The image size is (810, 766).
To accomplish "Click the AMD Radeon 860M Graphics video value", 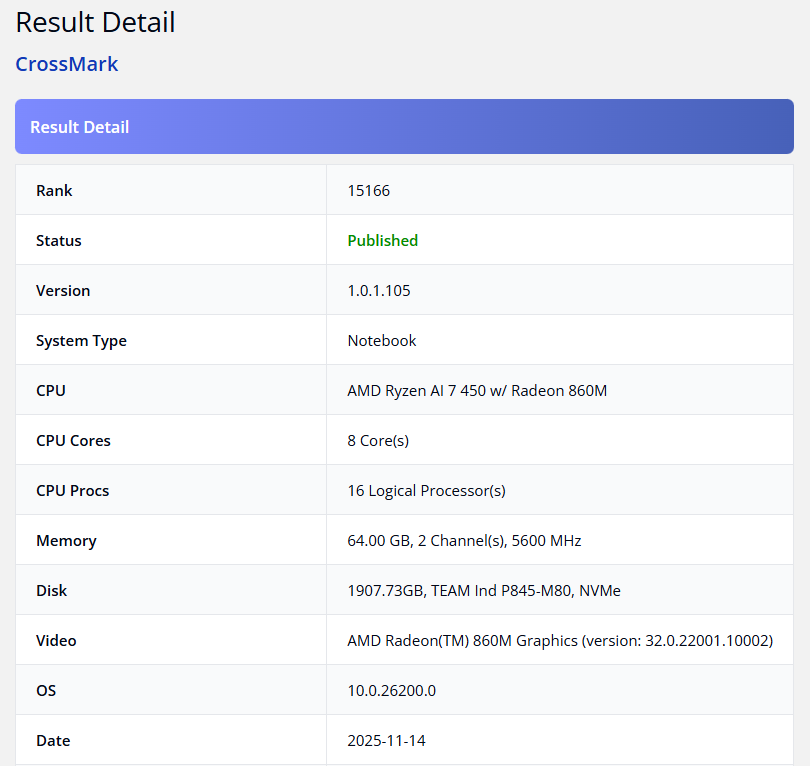I will point(560,640).
